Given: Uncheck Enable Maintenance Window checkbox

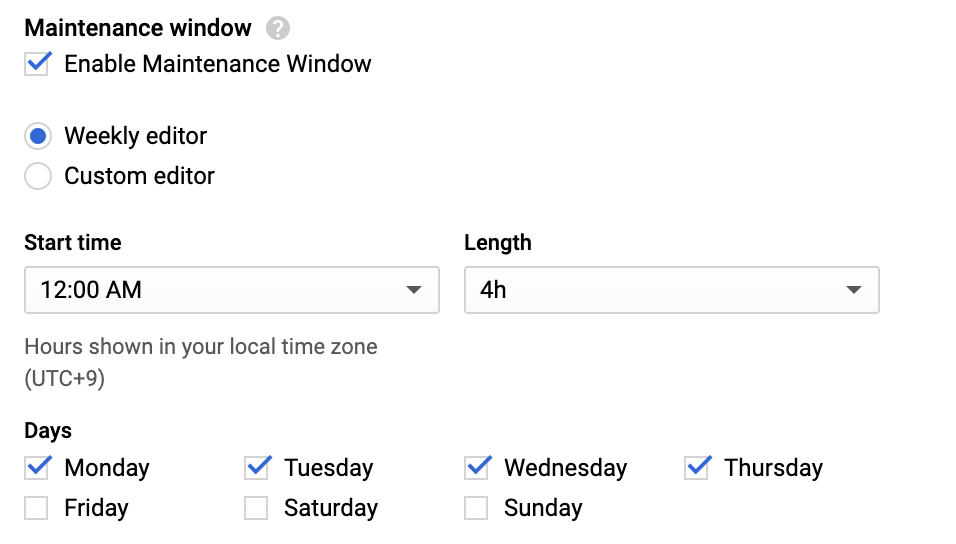Looking at the screenshot, I should [x=38, y=64].
